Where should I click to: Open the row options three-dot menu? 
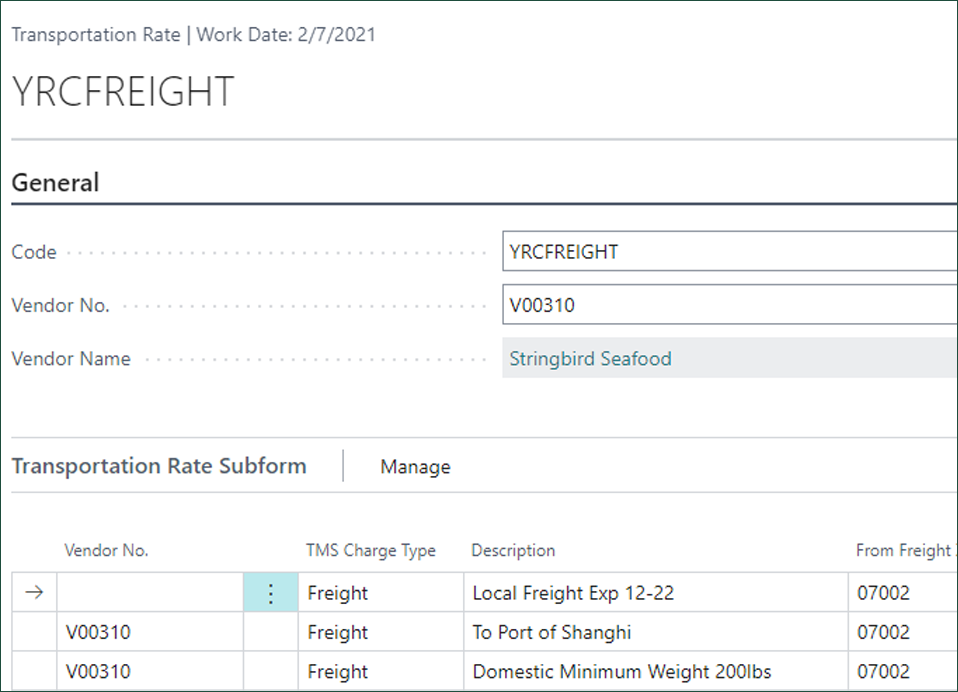[271, 592]
